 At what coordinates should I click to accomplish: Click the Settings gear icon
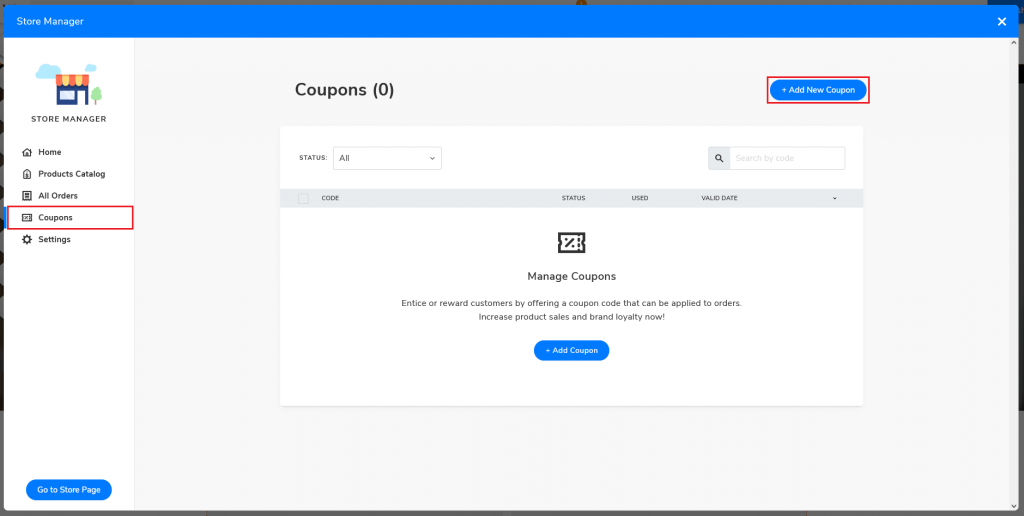(x=27, y=239)
